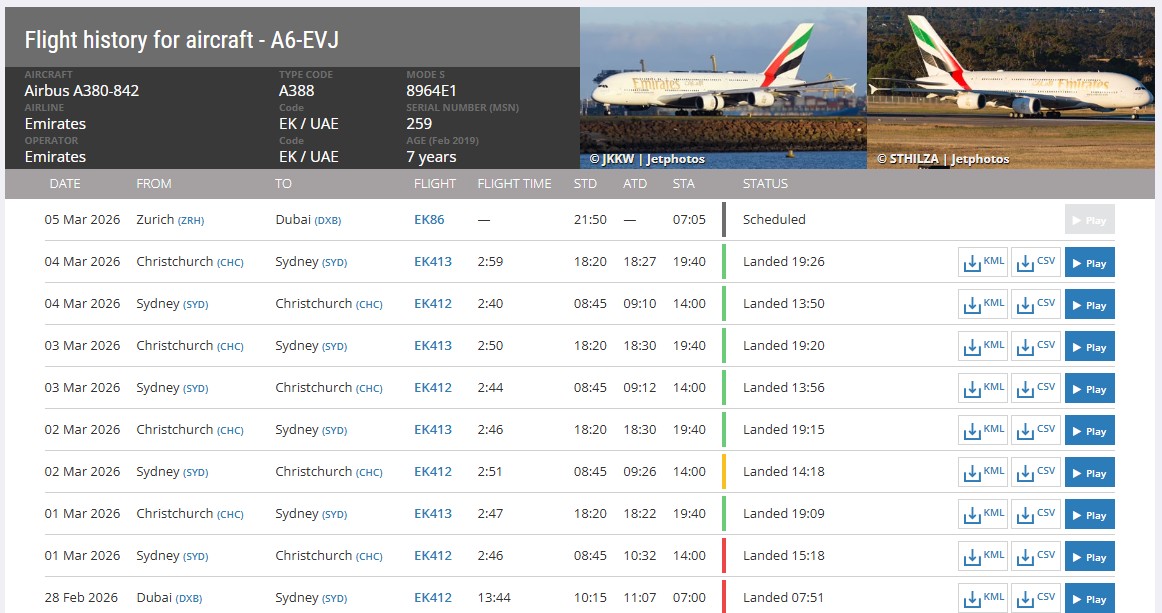Open flight EK86 link
This screenshot has height=613, width=1162.
coord(429,220)
